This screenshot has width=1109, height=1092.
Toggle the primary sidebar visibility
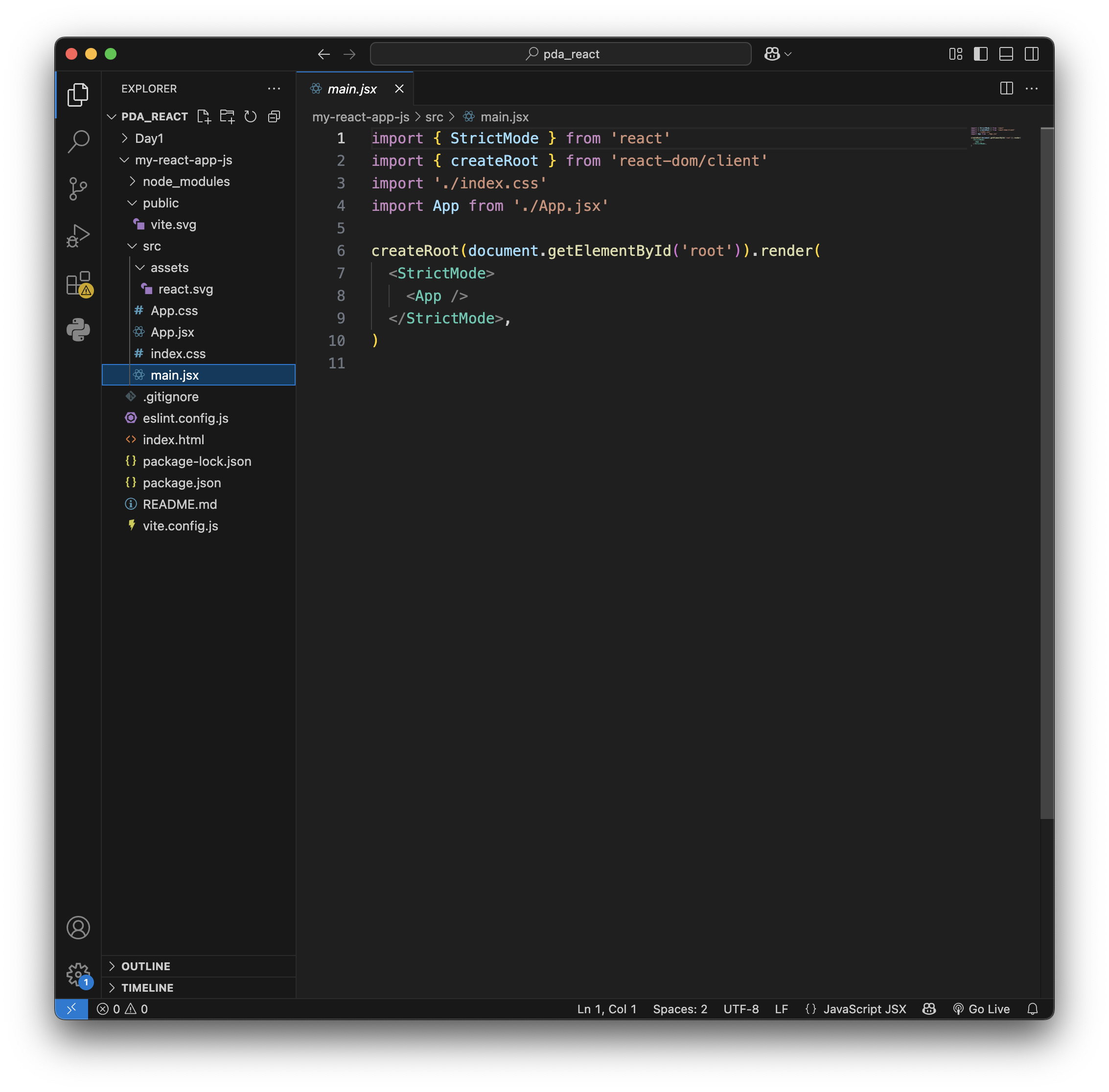click(x=980, y=54)
